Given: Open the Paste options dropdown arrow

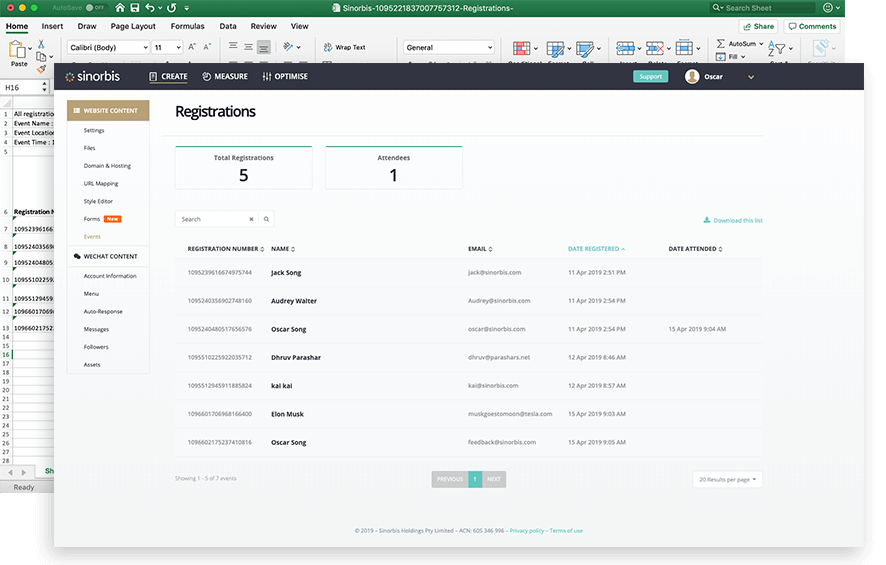Looking at the screenshot, I should 30,49.
